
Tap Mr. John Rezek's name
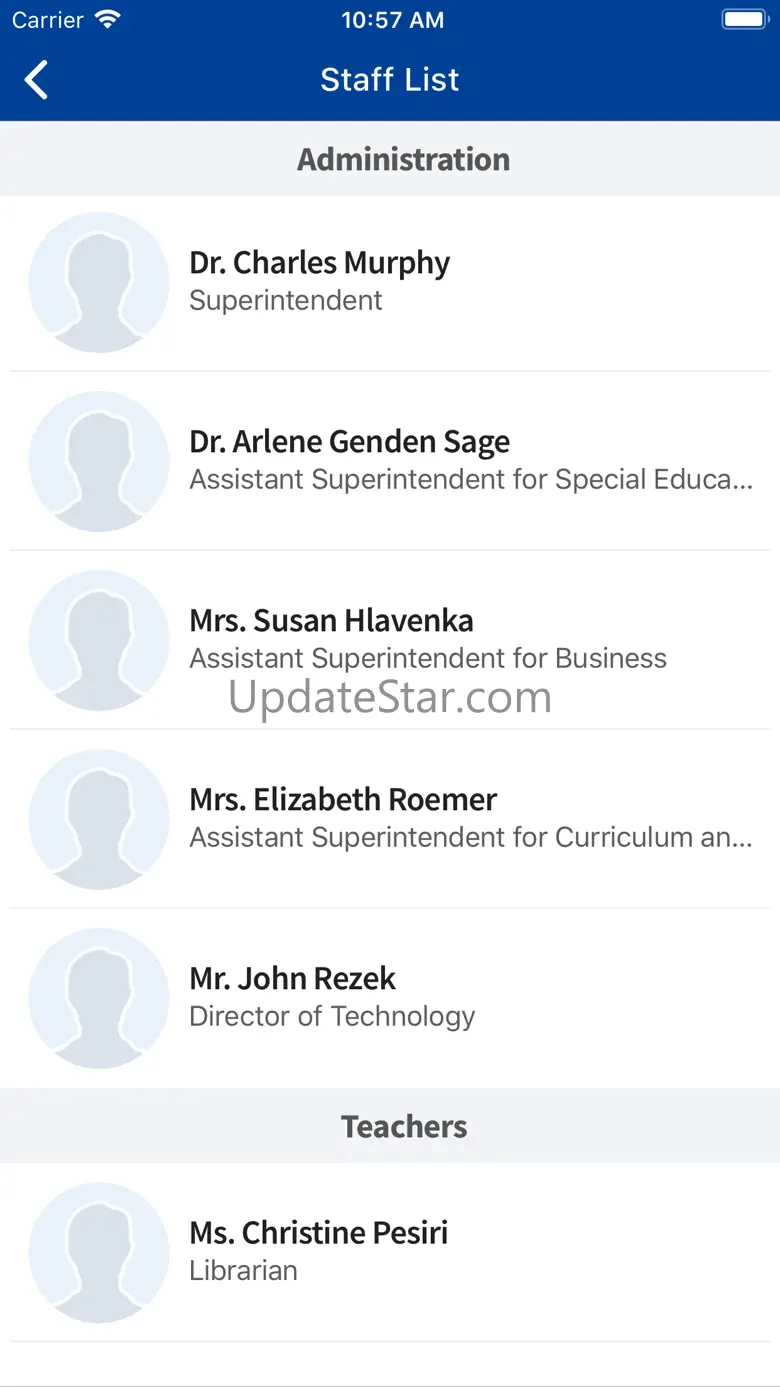click(293, 979)
